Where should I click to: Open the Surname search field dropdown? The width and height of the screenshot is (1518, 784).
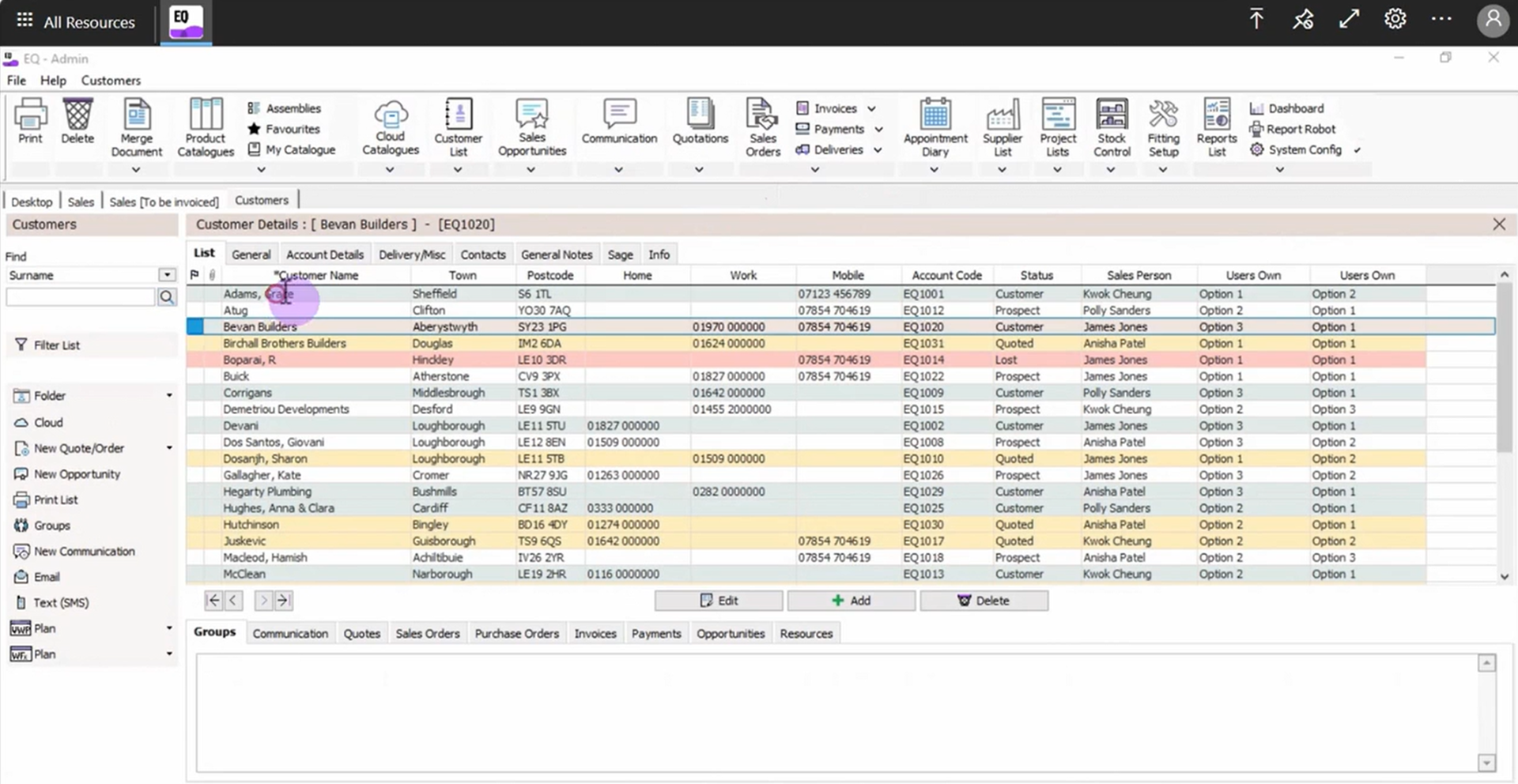click(167, 275)
